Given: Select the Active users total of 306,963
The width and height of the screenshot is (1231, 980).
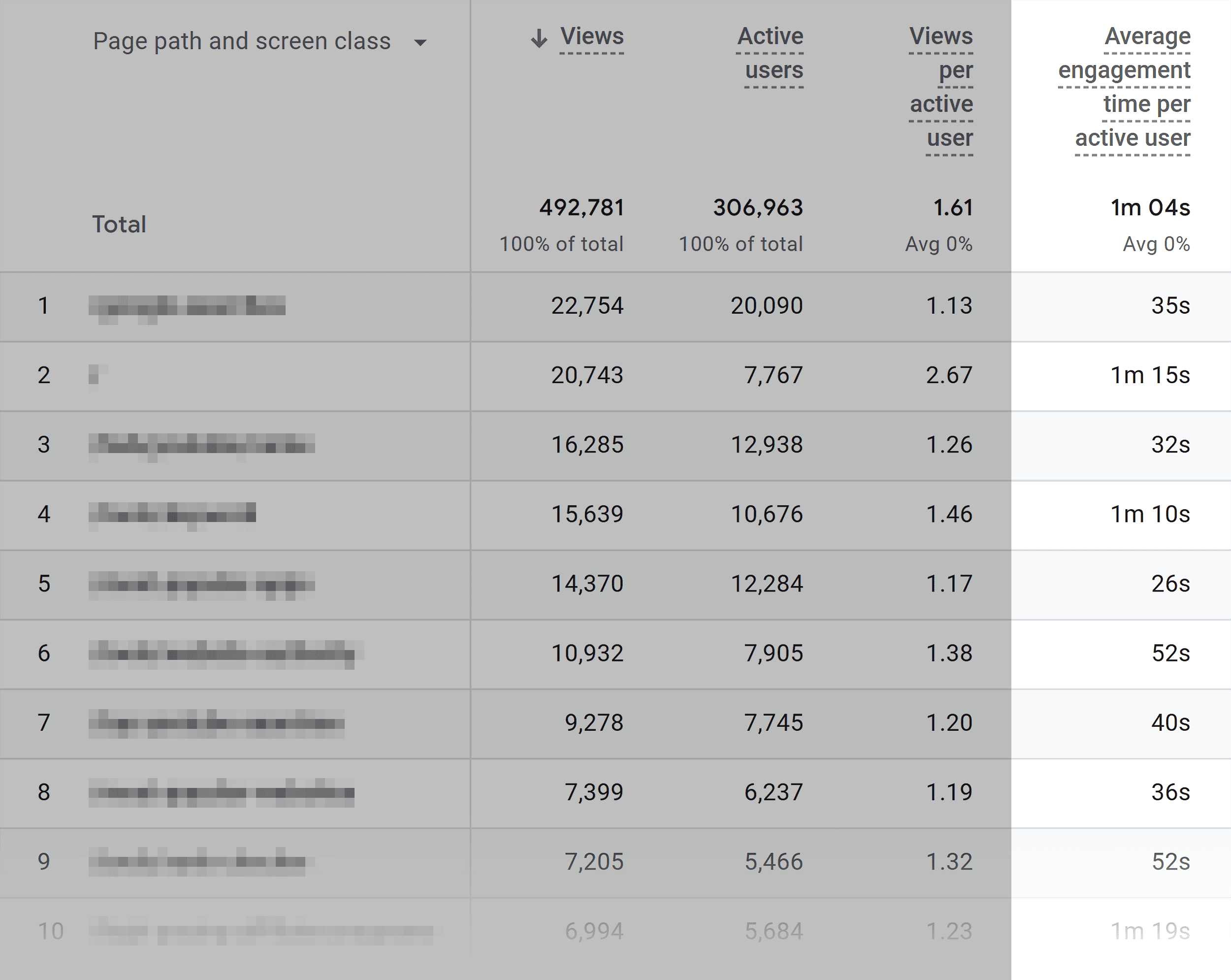Looking at the screenshot, I should (x=759, y=208).
